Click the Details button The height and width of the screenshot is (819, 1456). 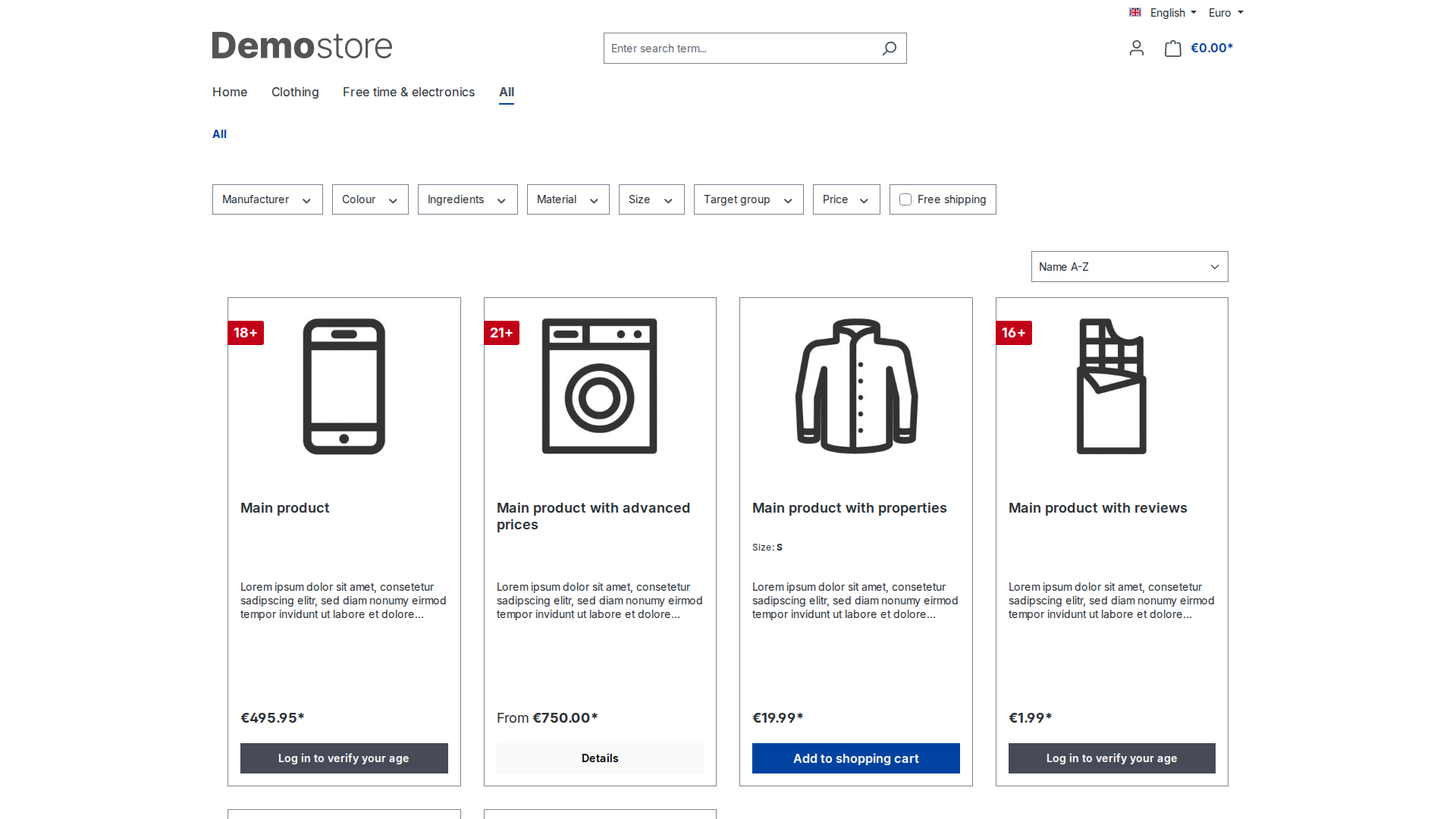click(x=600, y=758)
